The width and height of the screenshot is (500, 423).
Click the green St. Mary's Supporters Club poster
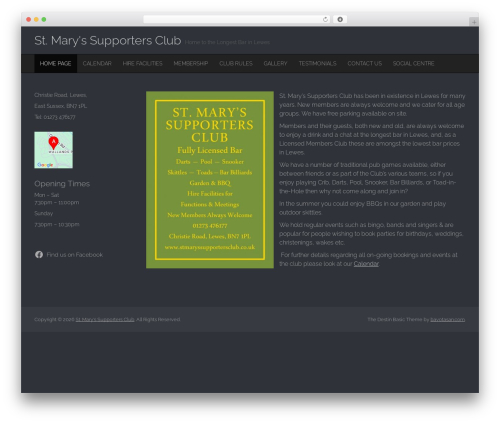pyautogui.click(x=210, y=180)
